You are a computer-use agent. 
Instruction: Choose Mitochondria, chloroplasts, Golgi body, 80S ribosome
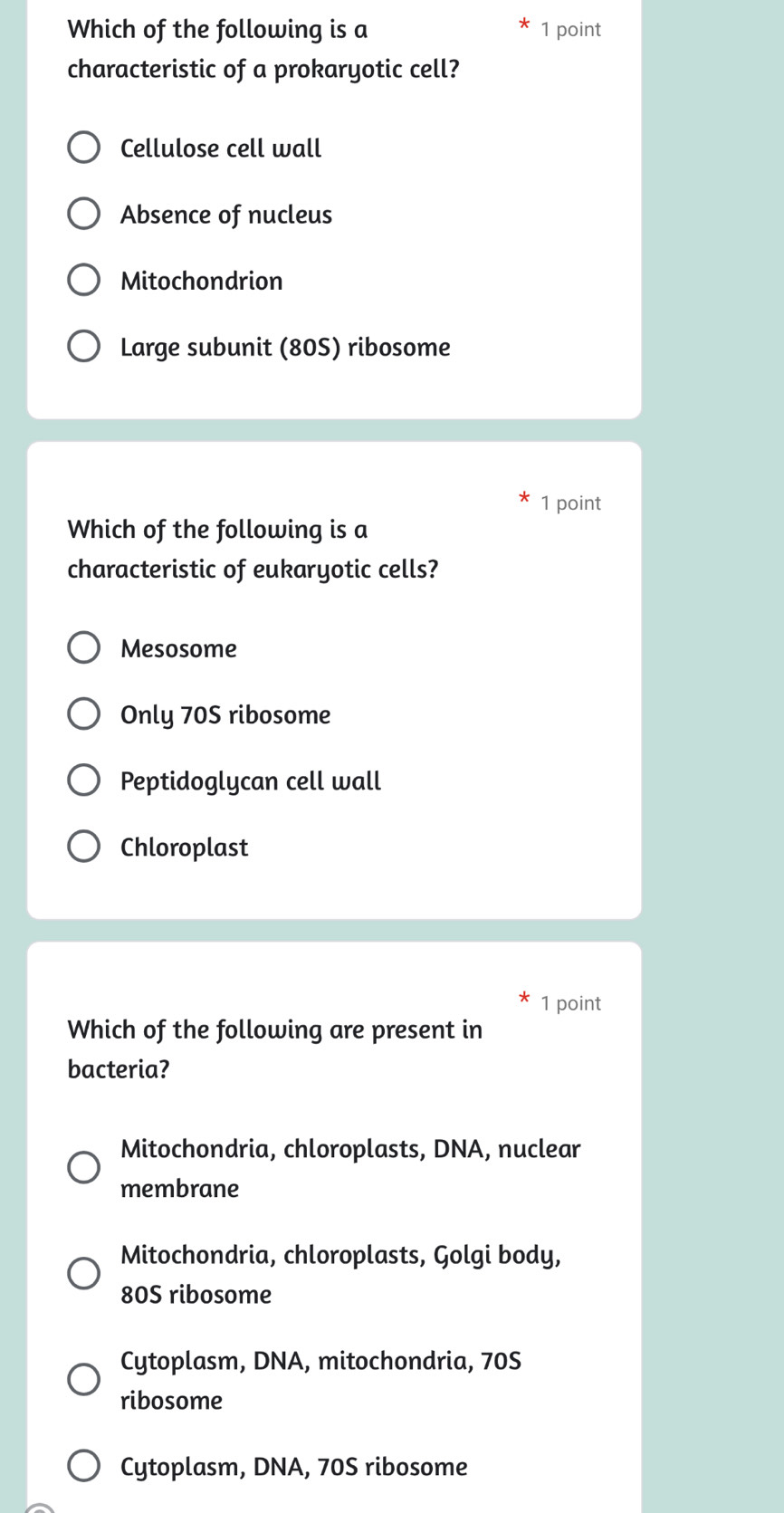pyautogui.click(x=83, y=1273)
